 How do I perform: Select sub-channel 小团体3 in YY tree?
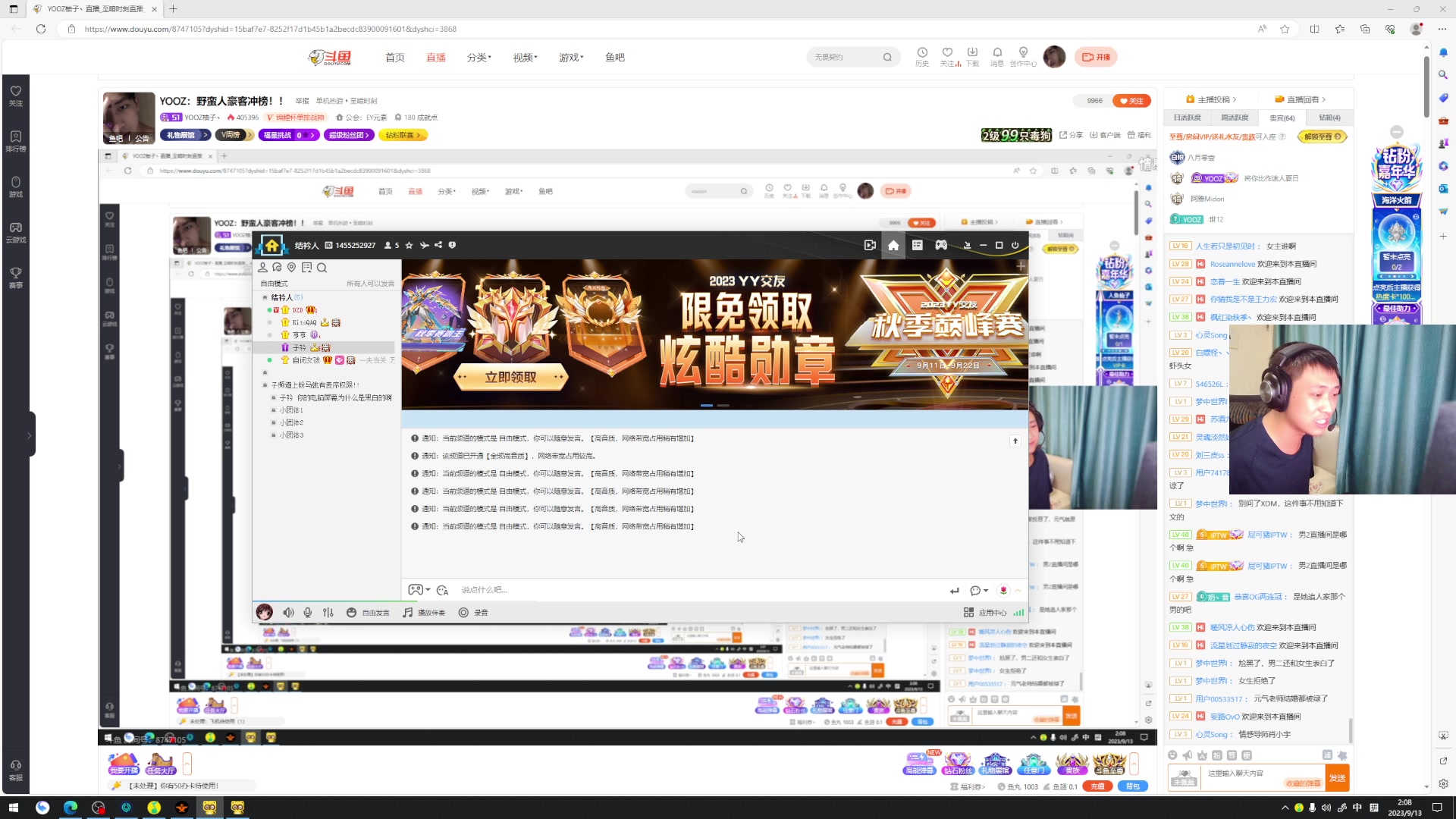291,435
